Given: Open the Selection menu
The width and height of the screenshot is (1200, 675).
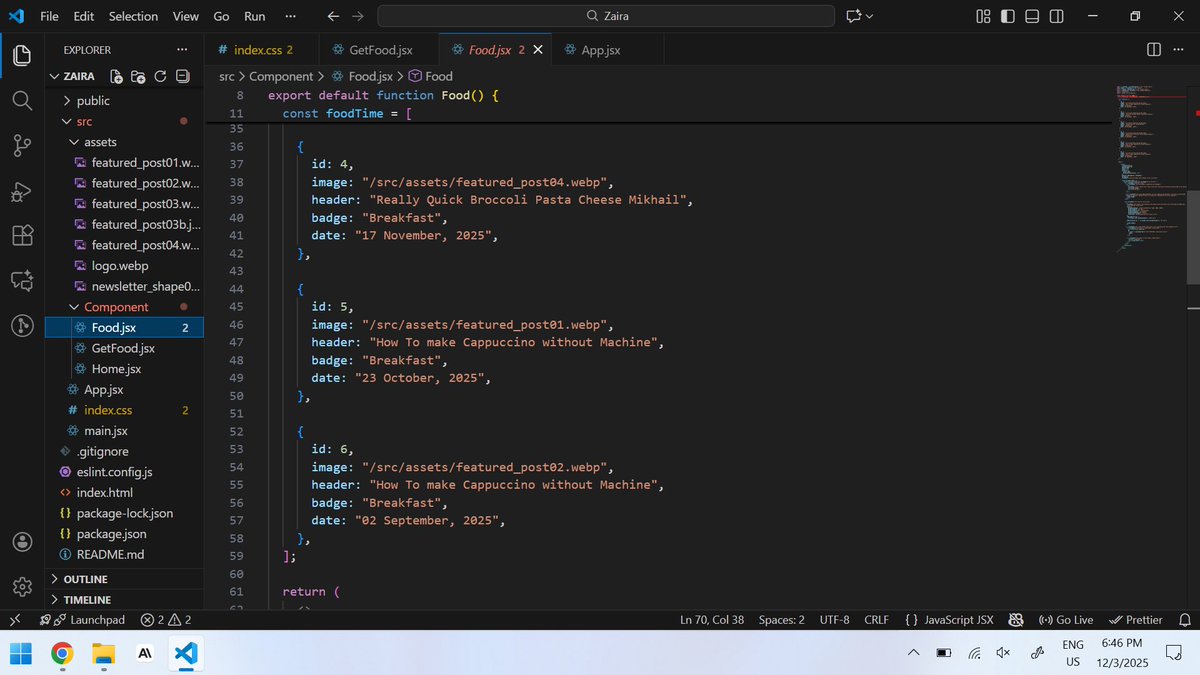Looking at the screenshot, I should click(131, 15).
